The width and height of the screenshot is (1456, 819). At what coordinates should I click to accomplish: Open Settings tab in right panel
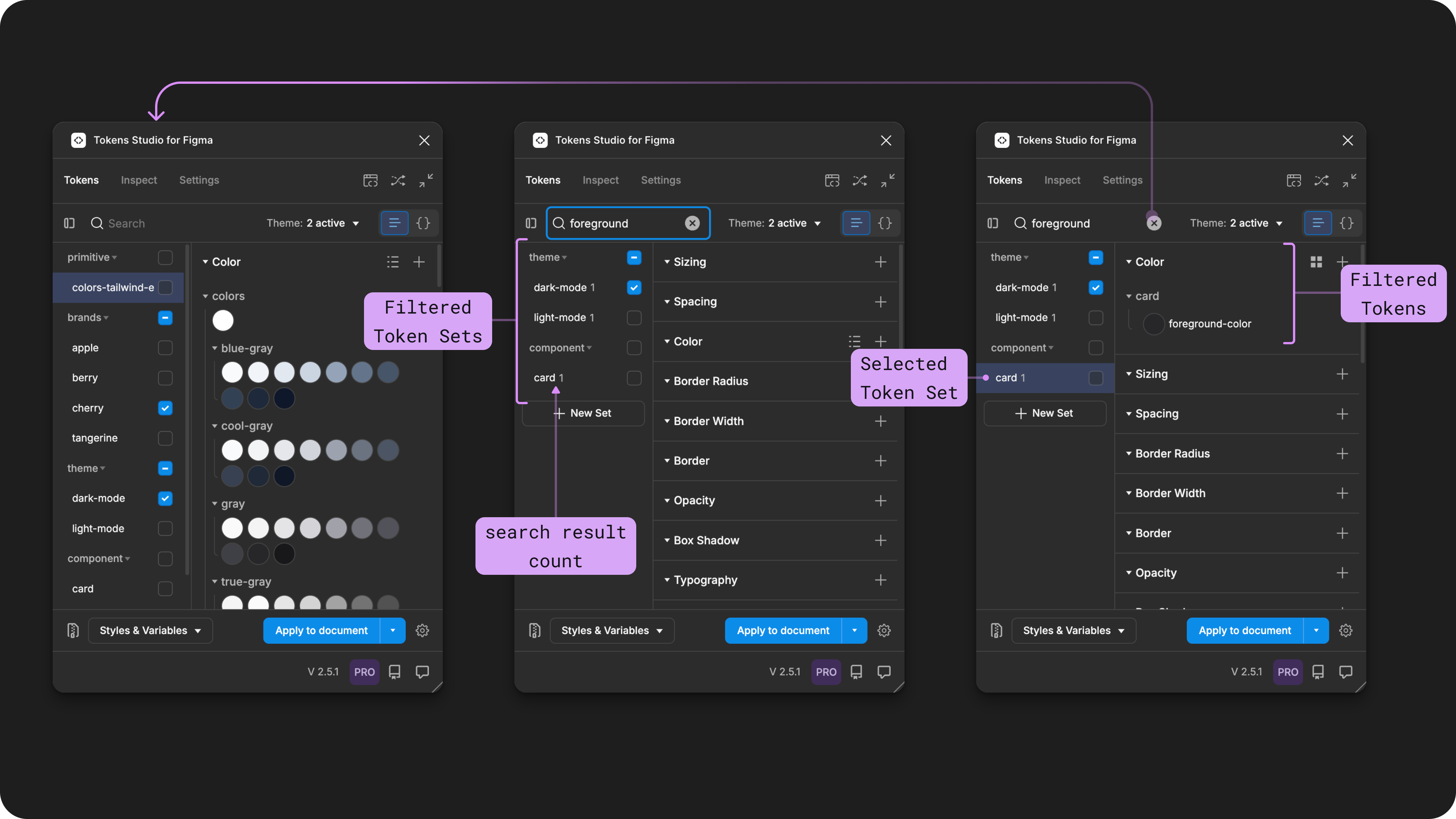click(x=1122, y=180)
